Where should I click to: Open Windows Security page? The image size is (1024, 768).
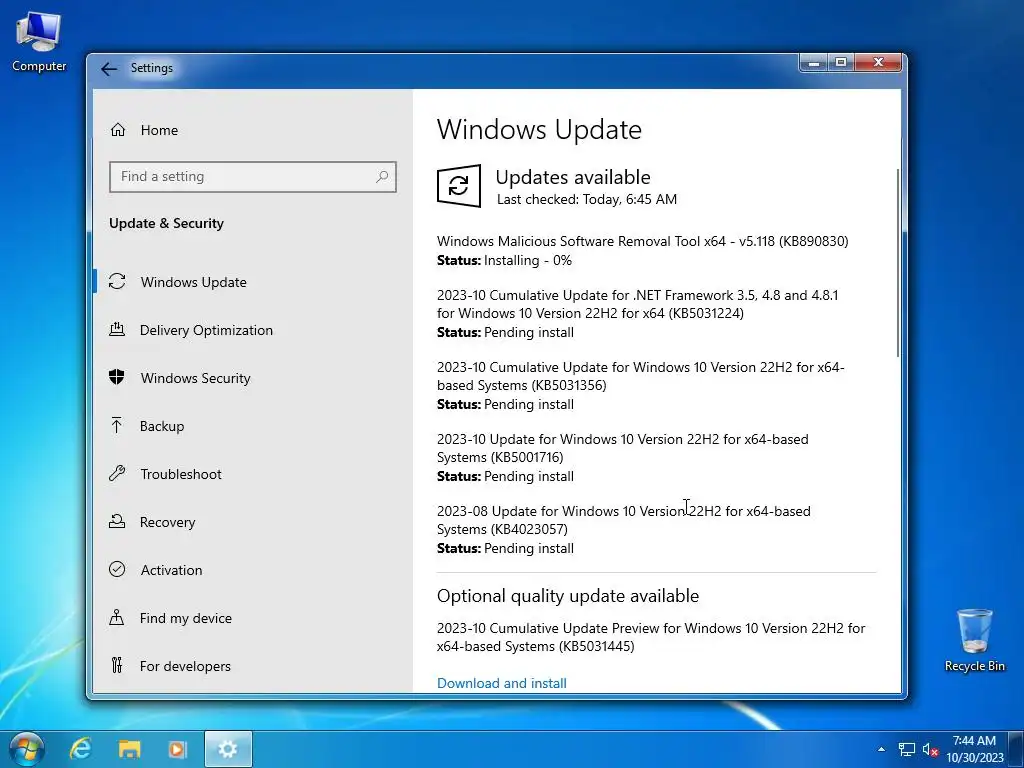click(x=195, y=378)
